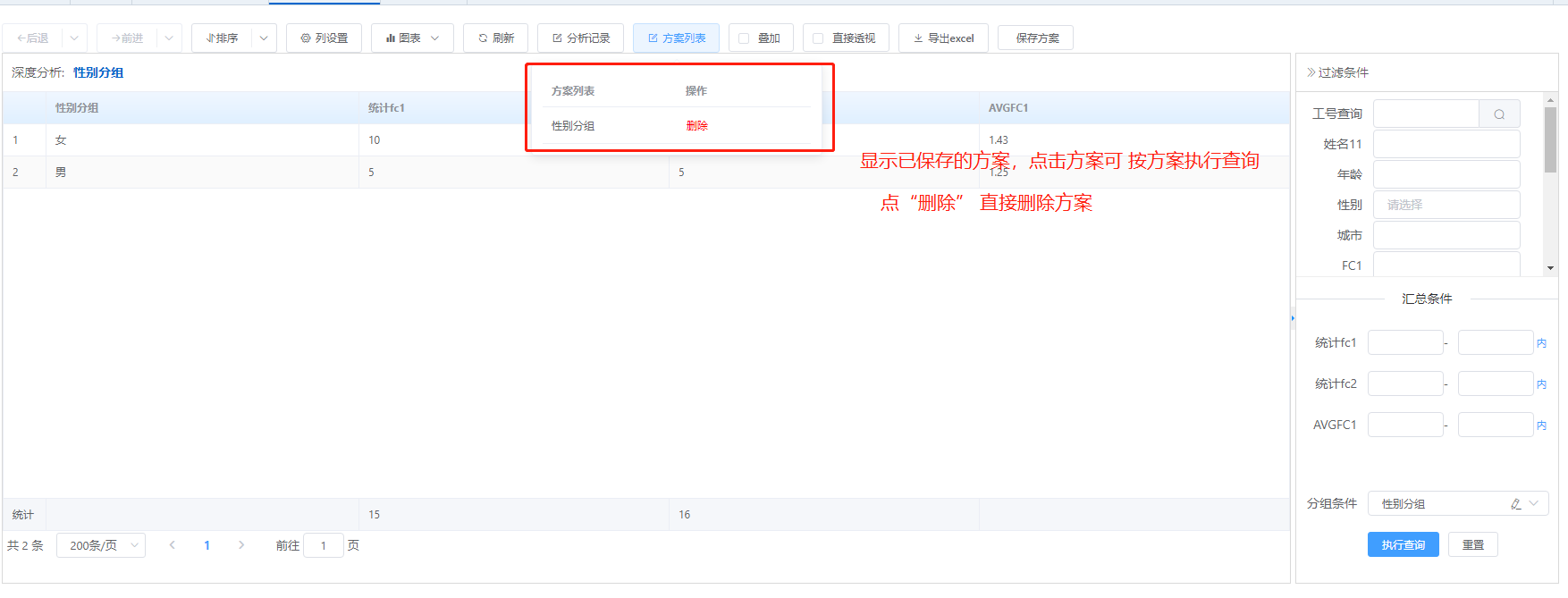This screenshot has height=598, width=1568.
Task: Select 性别分组 in the 方案列表 popup
Action: [573, 126]
